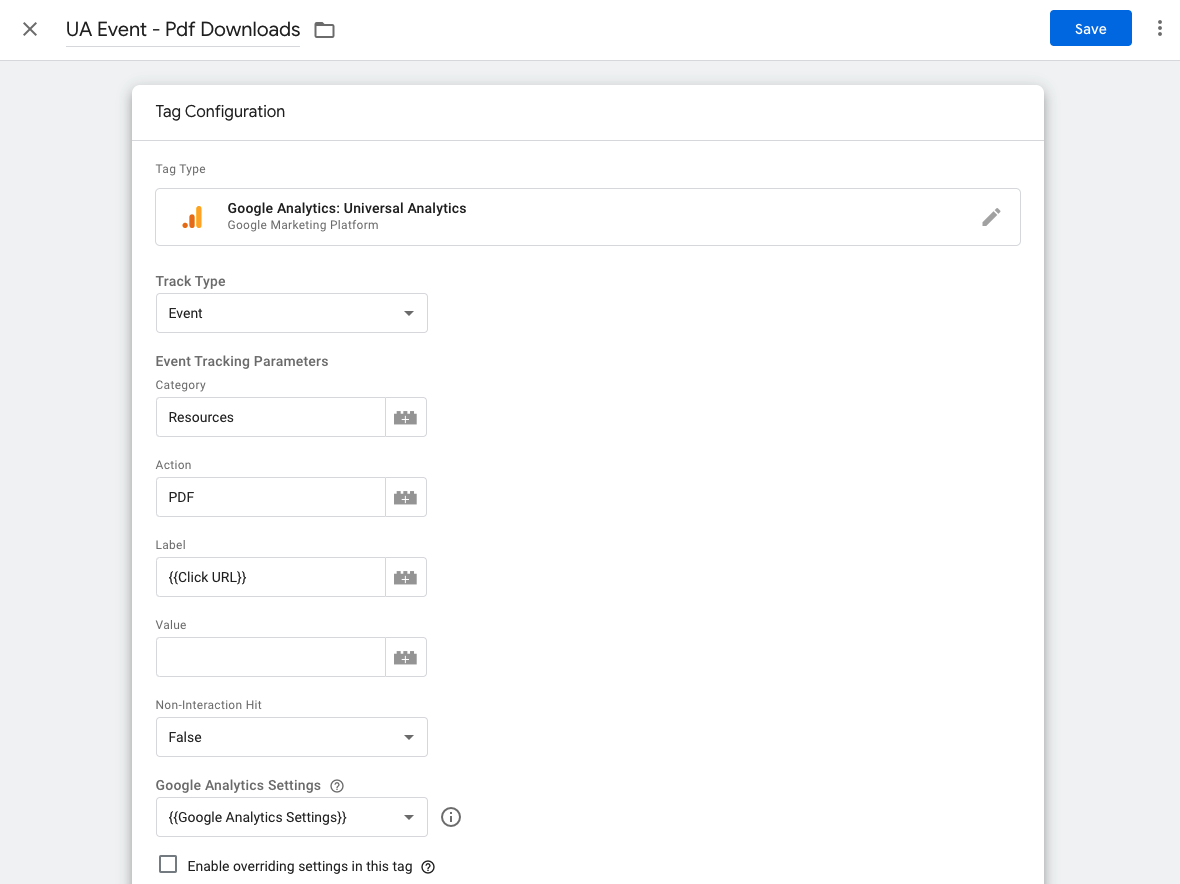Image resolution: width=1180 pixels, height=884 pixels.
Task: Insert variable into the Label field
Action: 406,577
